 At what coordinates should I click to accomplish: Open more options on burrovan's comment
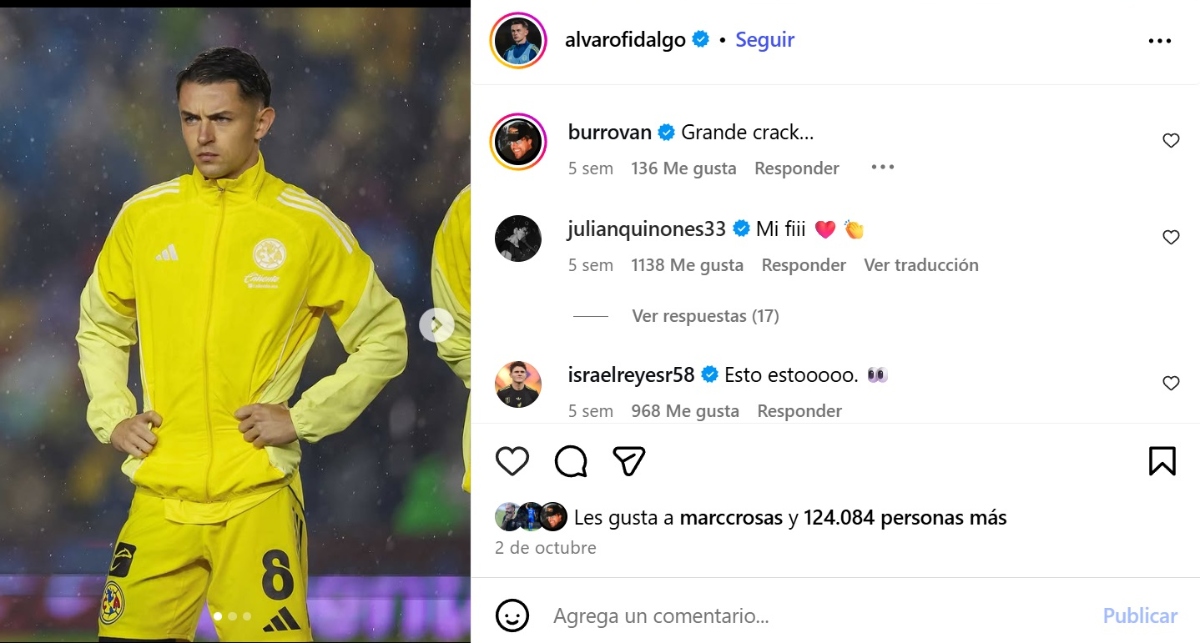pyautogui.click(x=882, y=167)
